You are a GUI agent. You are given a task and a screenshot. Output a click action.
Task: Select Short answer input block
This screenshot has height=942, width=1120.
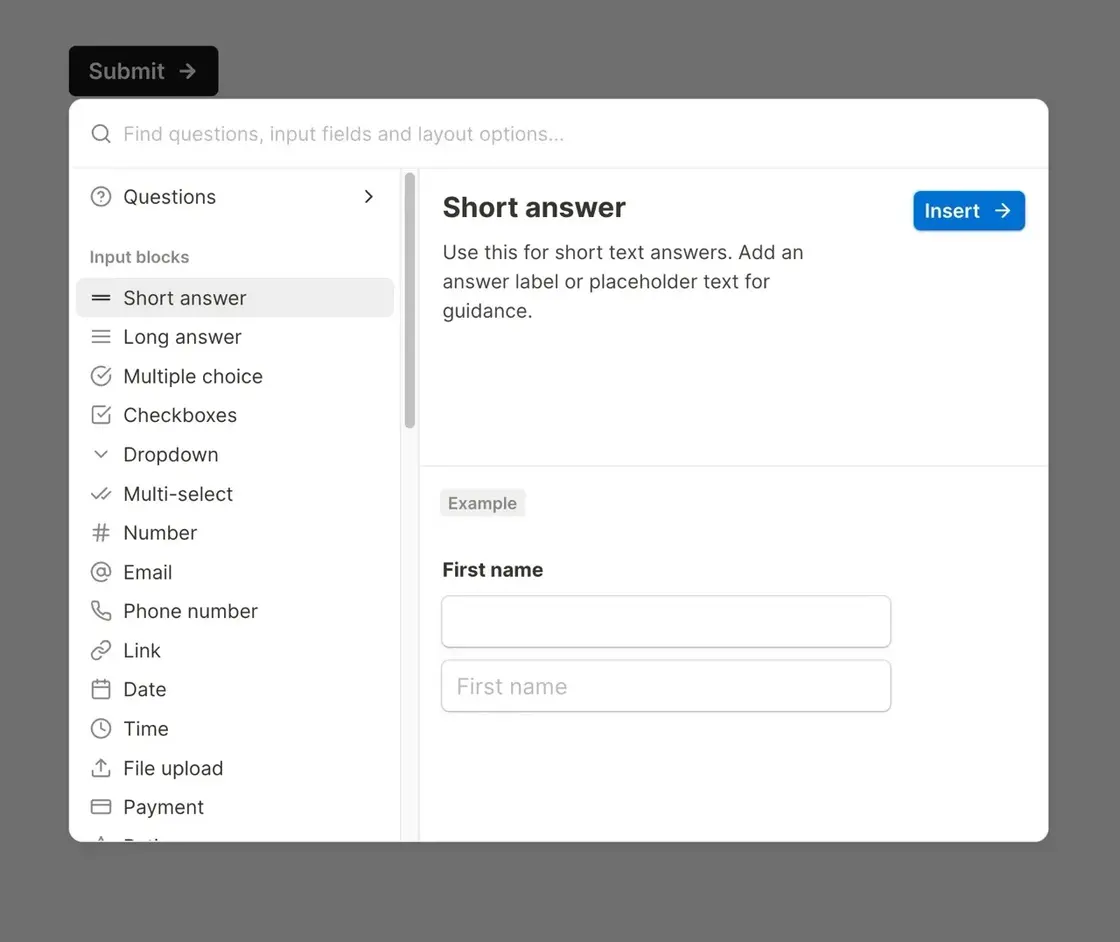point(234,298)
